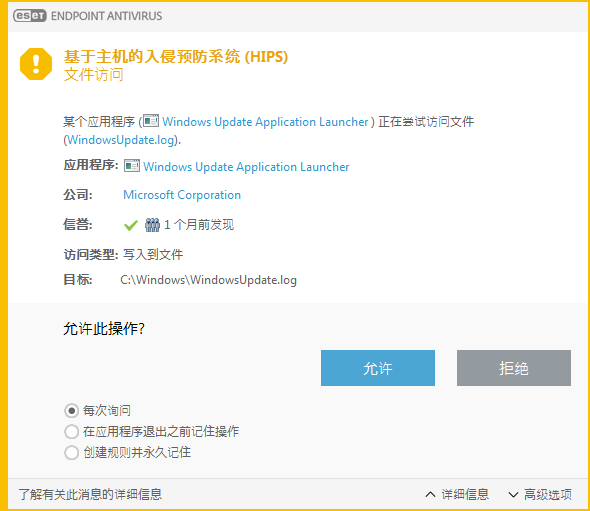Open 了解有关此消息的详细信息 link
Viewport: 590px width, 511px height.
[x=90, y=494]
